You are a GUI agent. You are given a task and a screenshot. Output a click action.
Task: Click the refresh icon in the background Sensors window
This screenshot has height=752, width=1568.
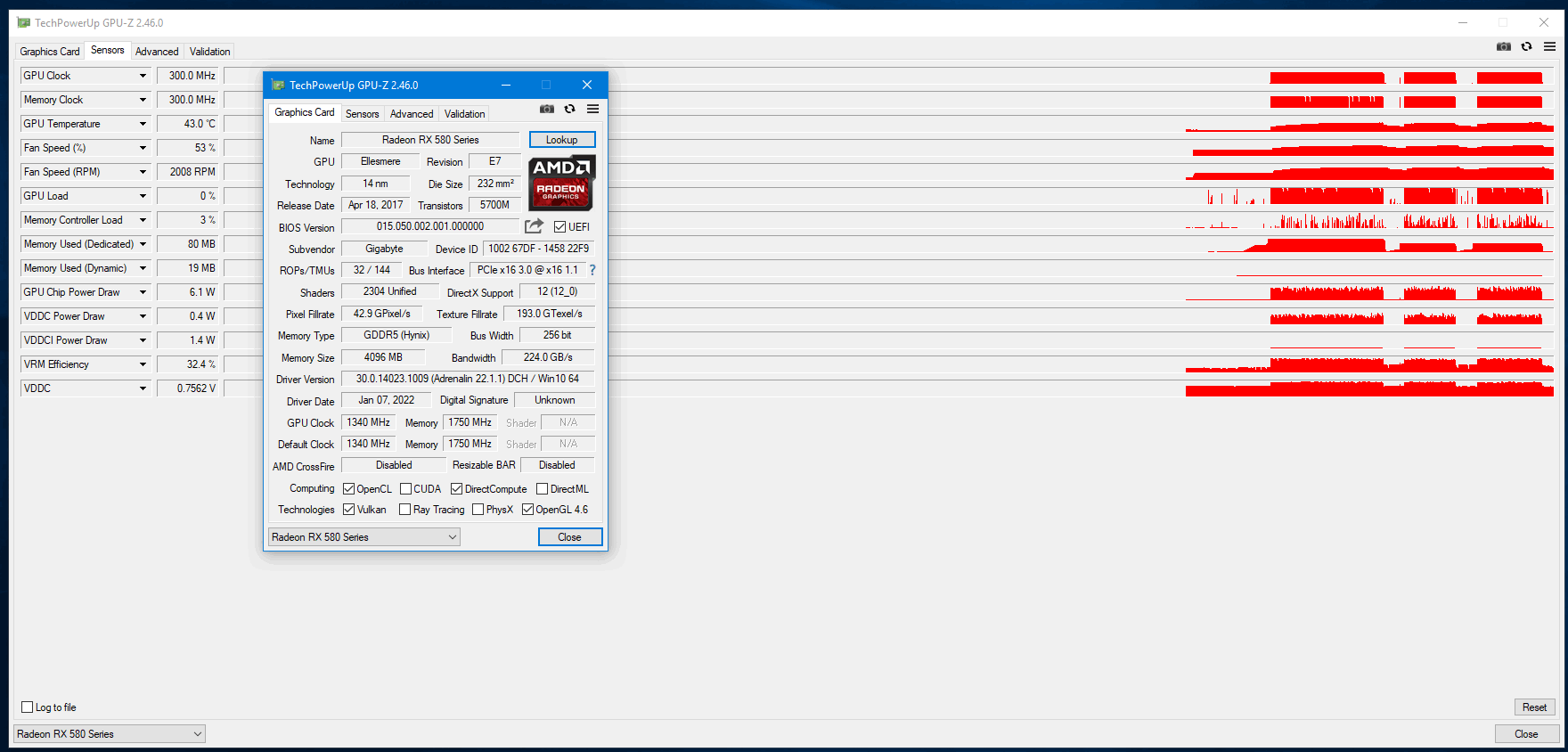pos(1527,46)
